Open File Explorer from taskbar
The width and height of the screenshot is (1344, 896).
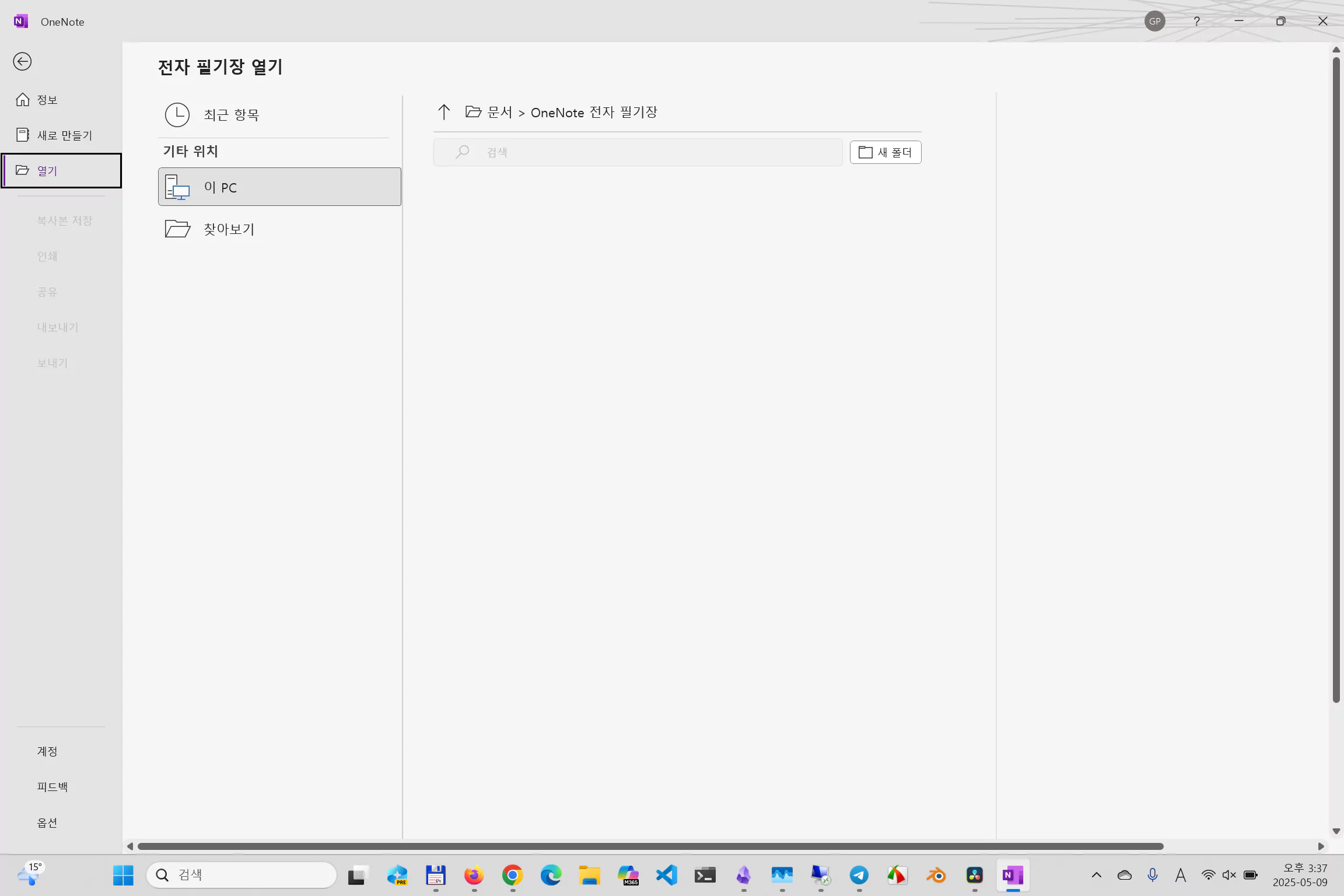click(x=590, y=875)
